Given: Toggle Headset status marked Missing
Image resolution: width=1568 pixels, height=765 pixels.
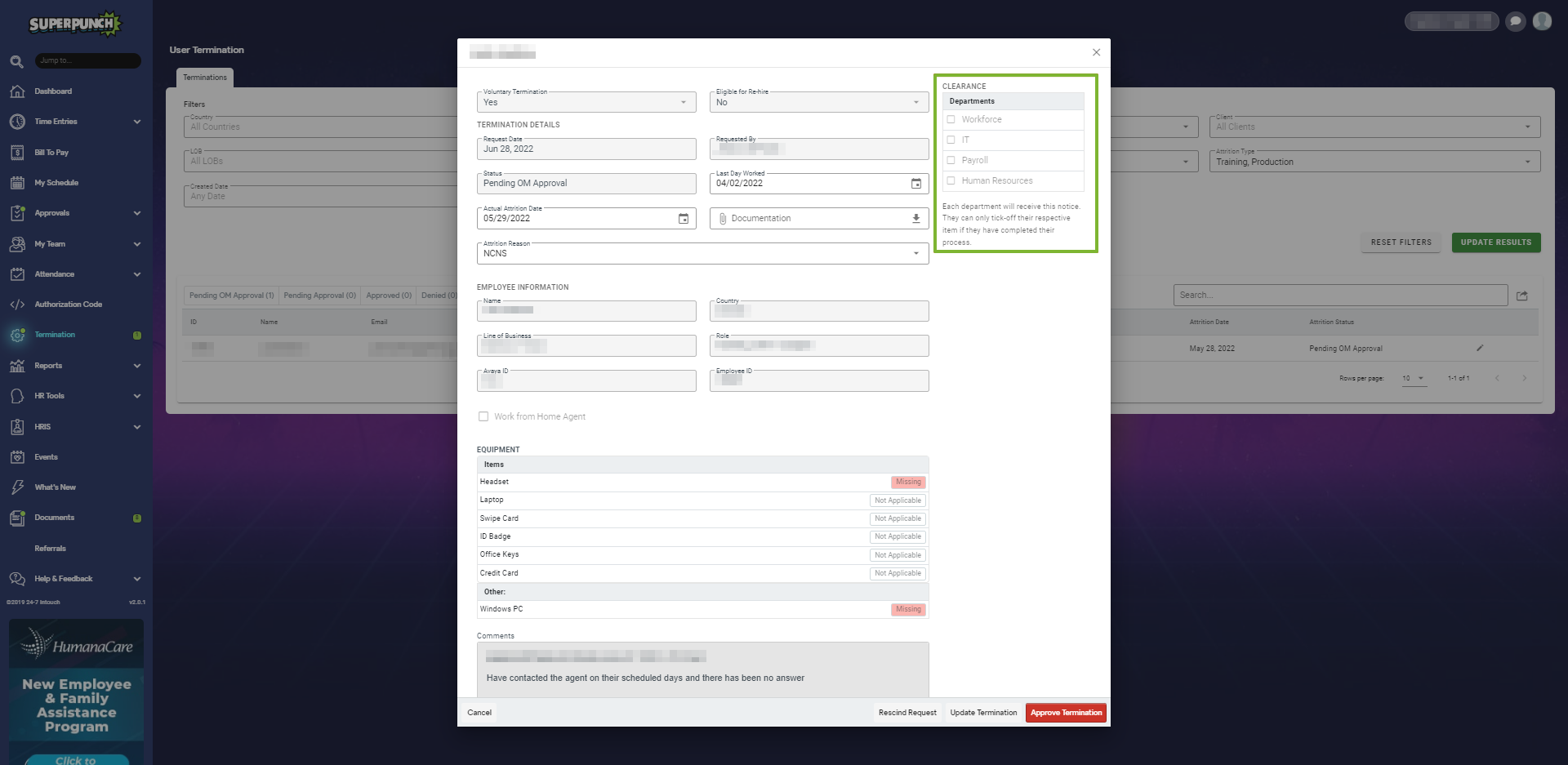Looking at the screenshot, I should [x=908, y=483].
